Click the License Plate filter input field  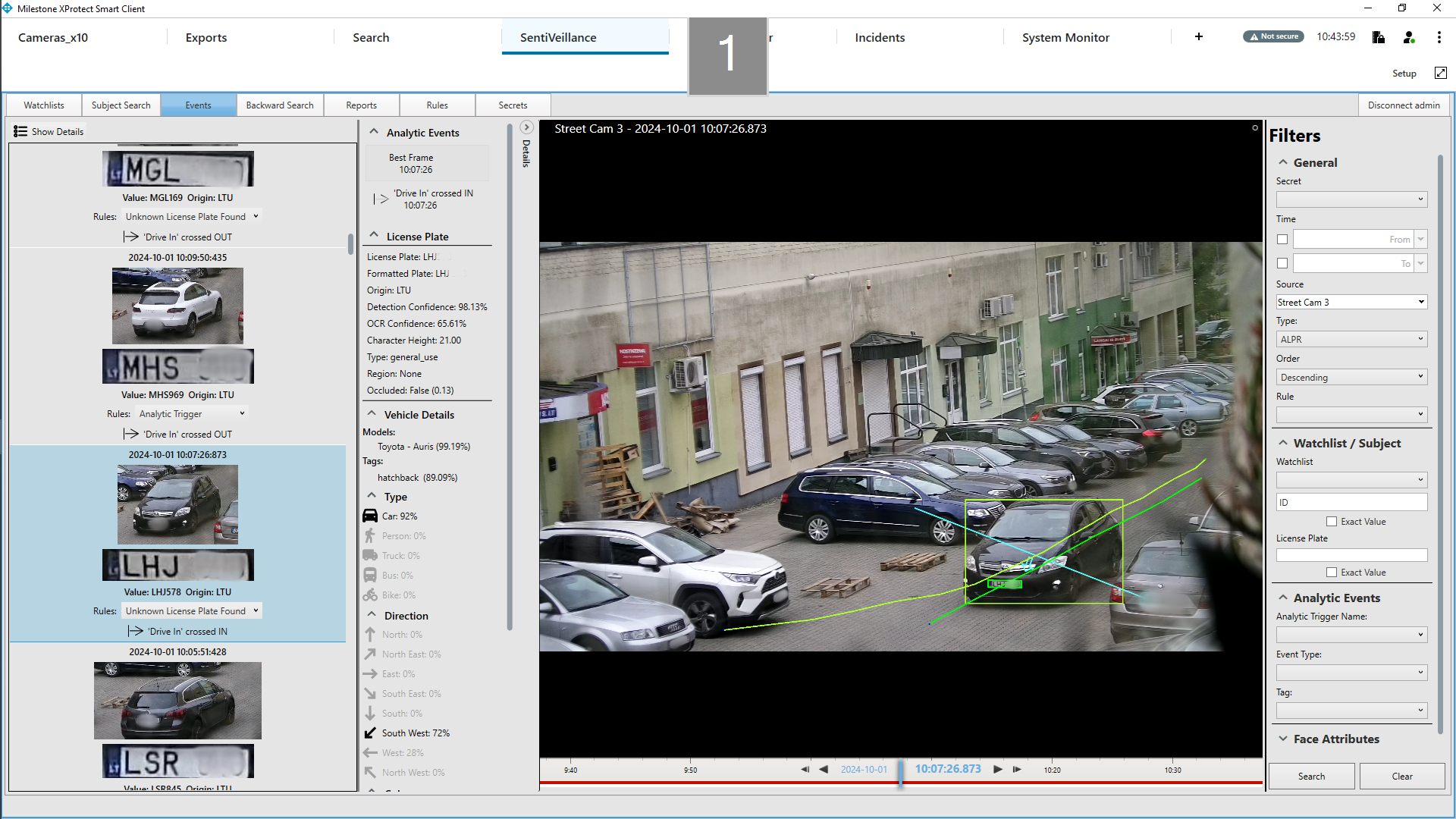point(1351,555)
